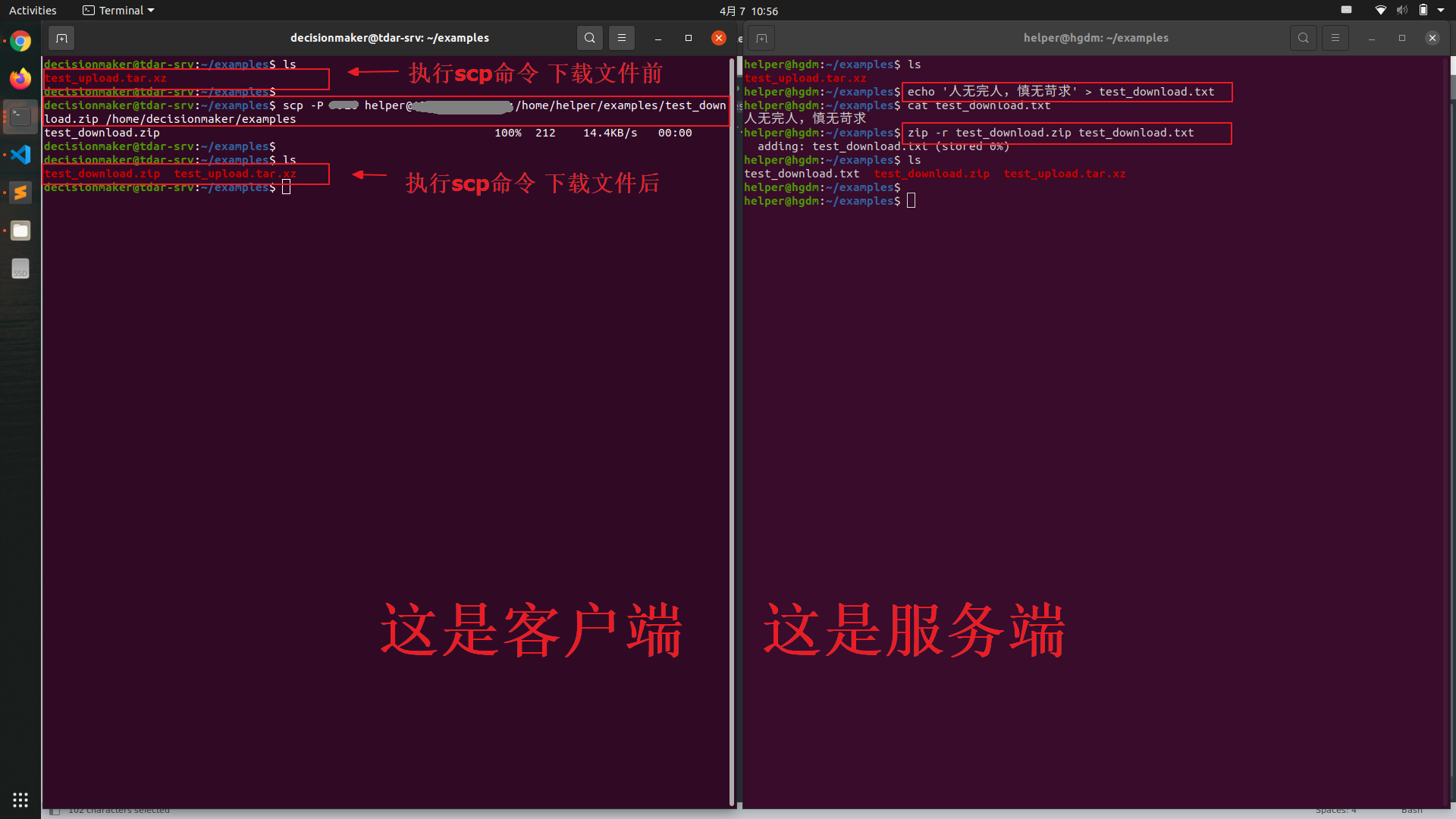Click the echo command in helper terminal
The width and height of the screenshot is (1456, 819).
pos(1061,92)
